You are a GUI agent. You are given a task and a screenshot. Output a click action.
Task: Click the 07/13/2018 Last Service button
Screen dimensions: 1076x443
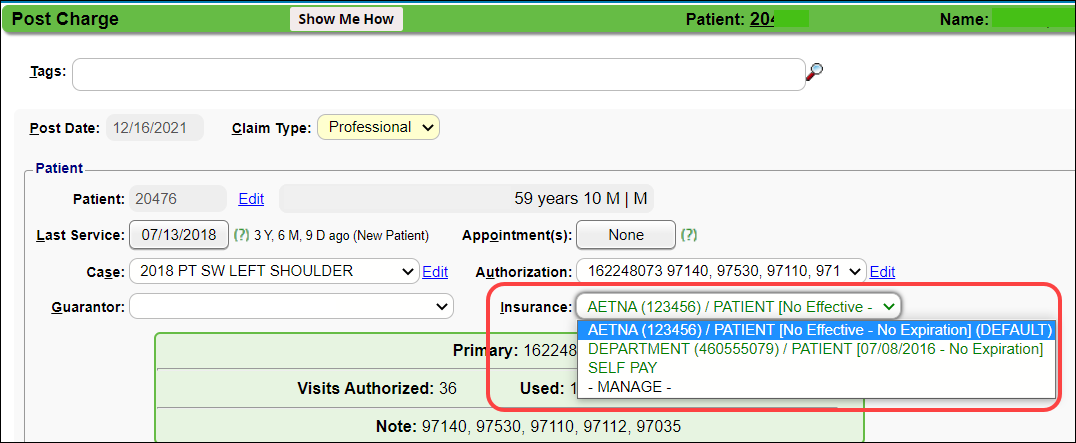point(179,235)
